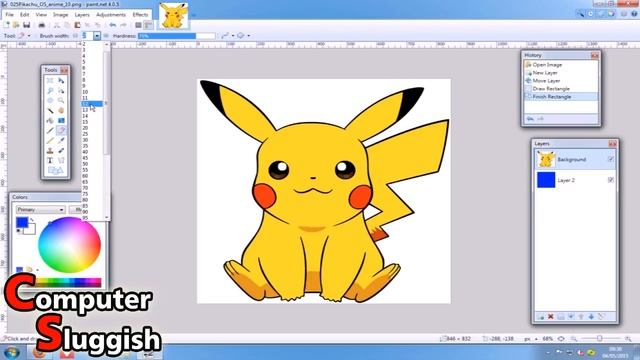Click the Redo arrow in toolbar

[x=123, y=25]
